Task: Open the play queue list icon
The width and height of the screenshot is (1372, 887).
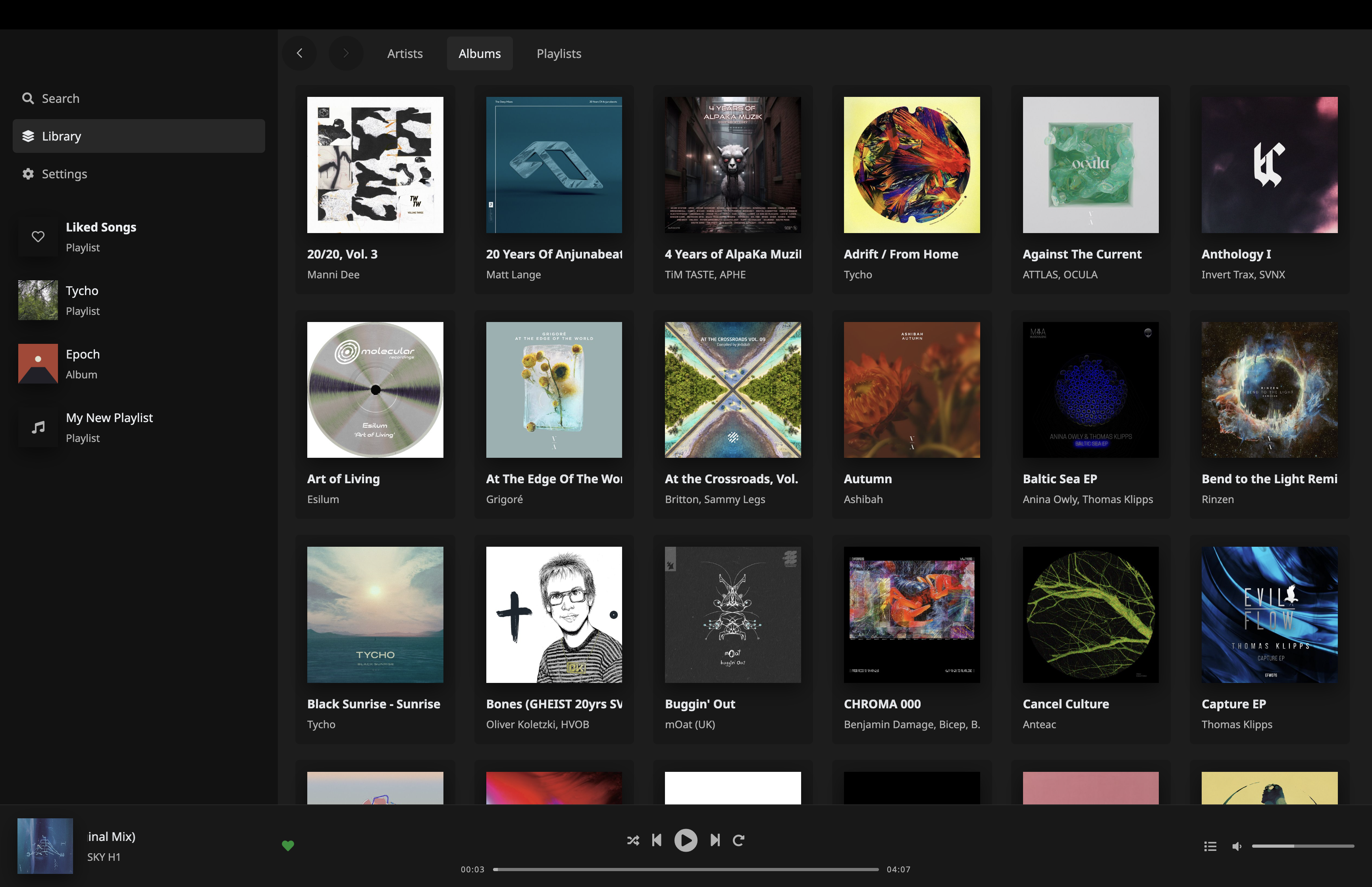Action: 1210,846
